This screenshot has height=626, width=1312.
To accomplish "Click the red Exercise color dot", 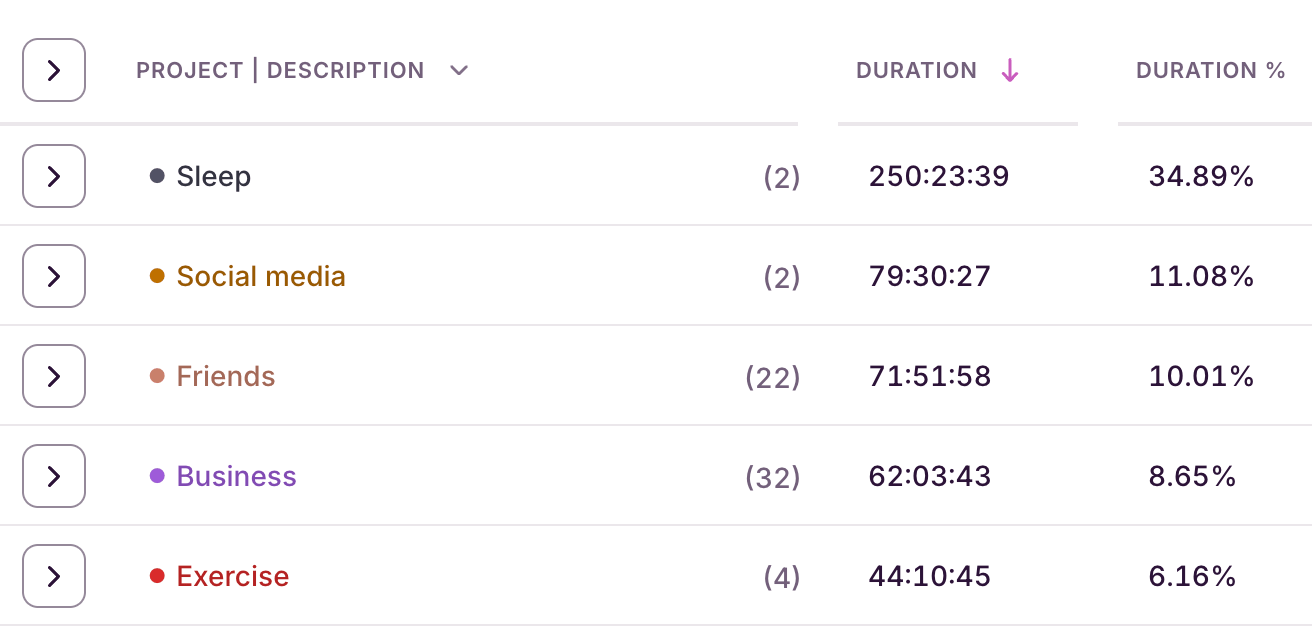I will pos(157,576).
